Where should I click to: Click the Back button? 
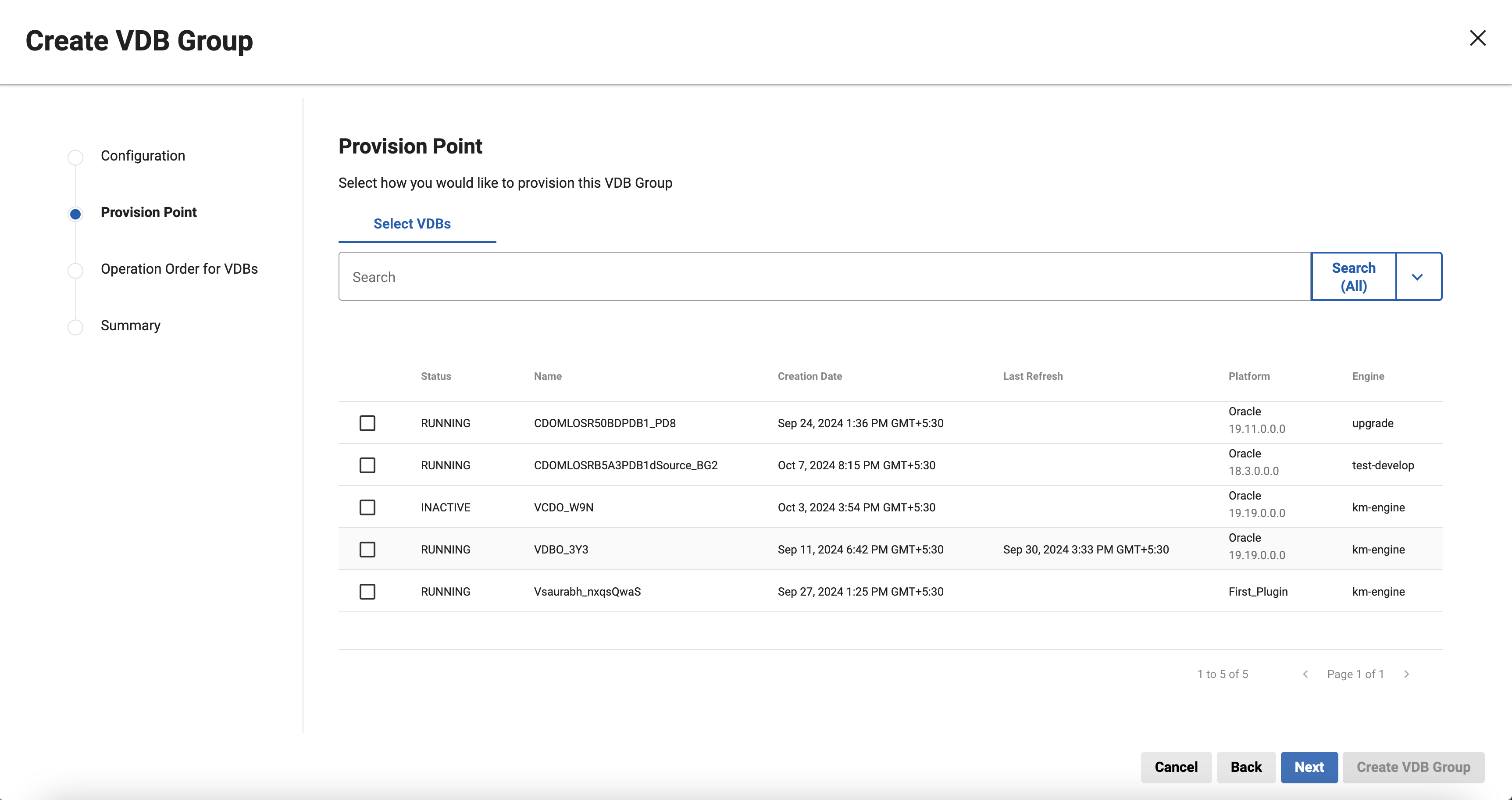[x=1245, y=767]
